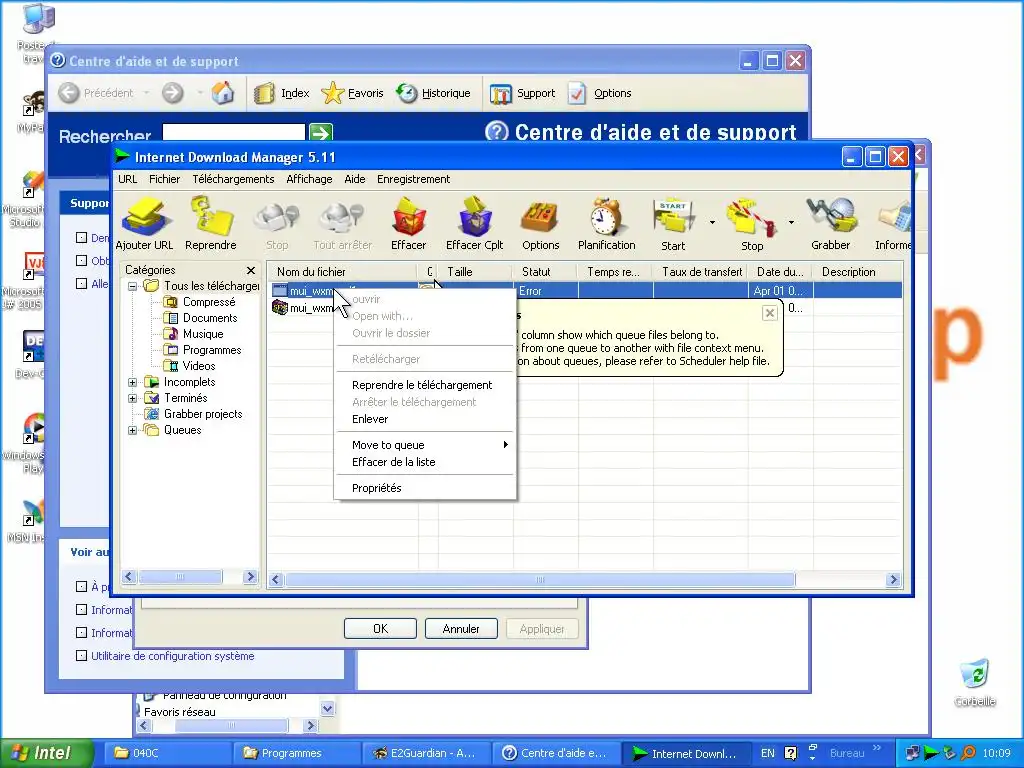Sort by Taux de transfert column

coord(701,272)
